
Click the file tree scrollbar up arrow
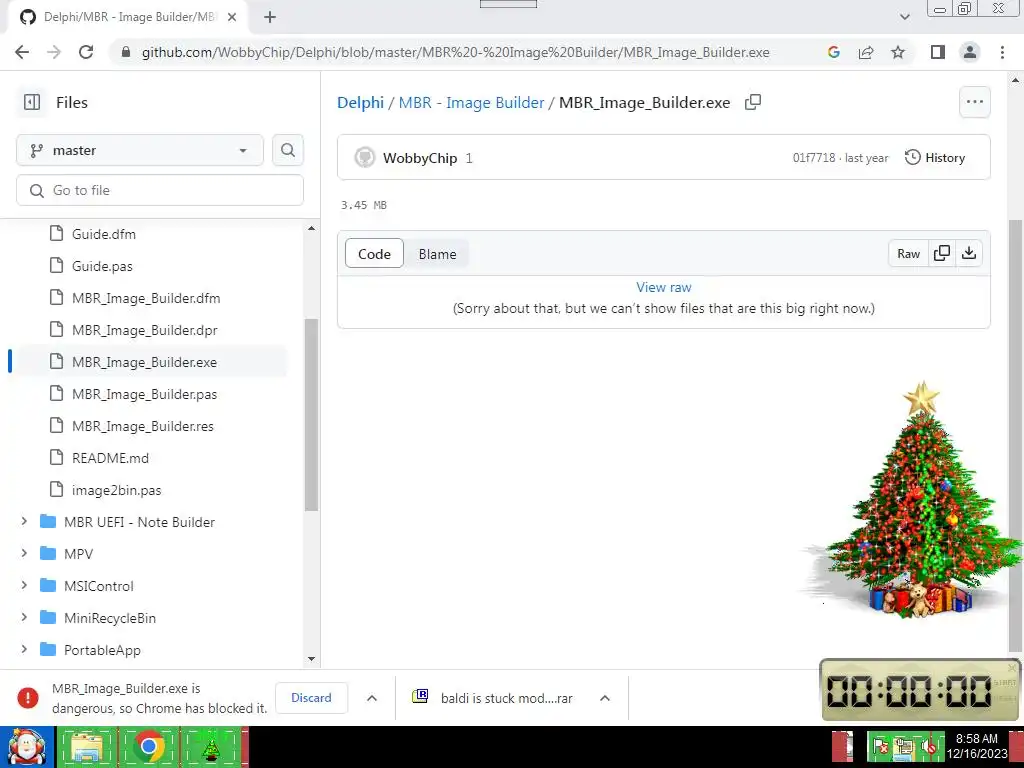point(312,228)
